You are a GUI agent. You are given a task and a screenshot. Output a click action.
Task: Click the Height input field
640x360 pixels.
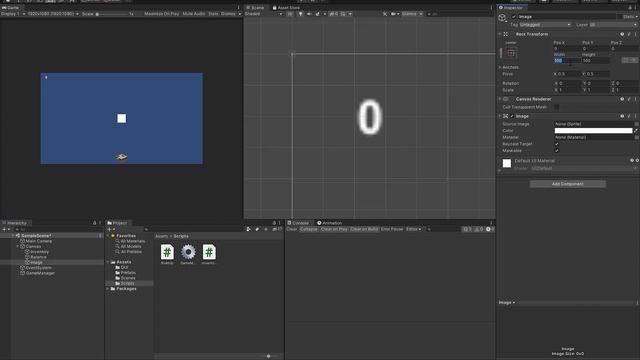point(596,60)
